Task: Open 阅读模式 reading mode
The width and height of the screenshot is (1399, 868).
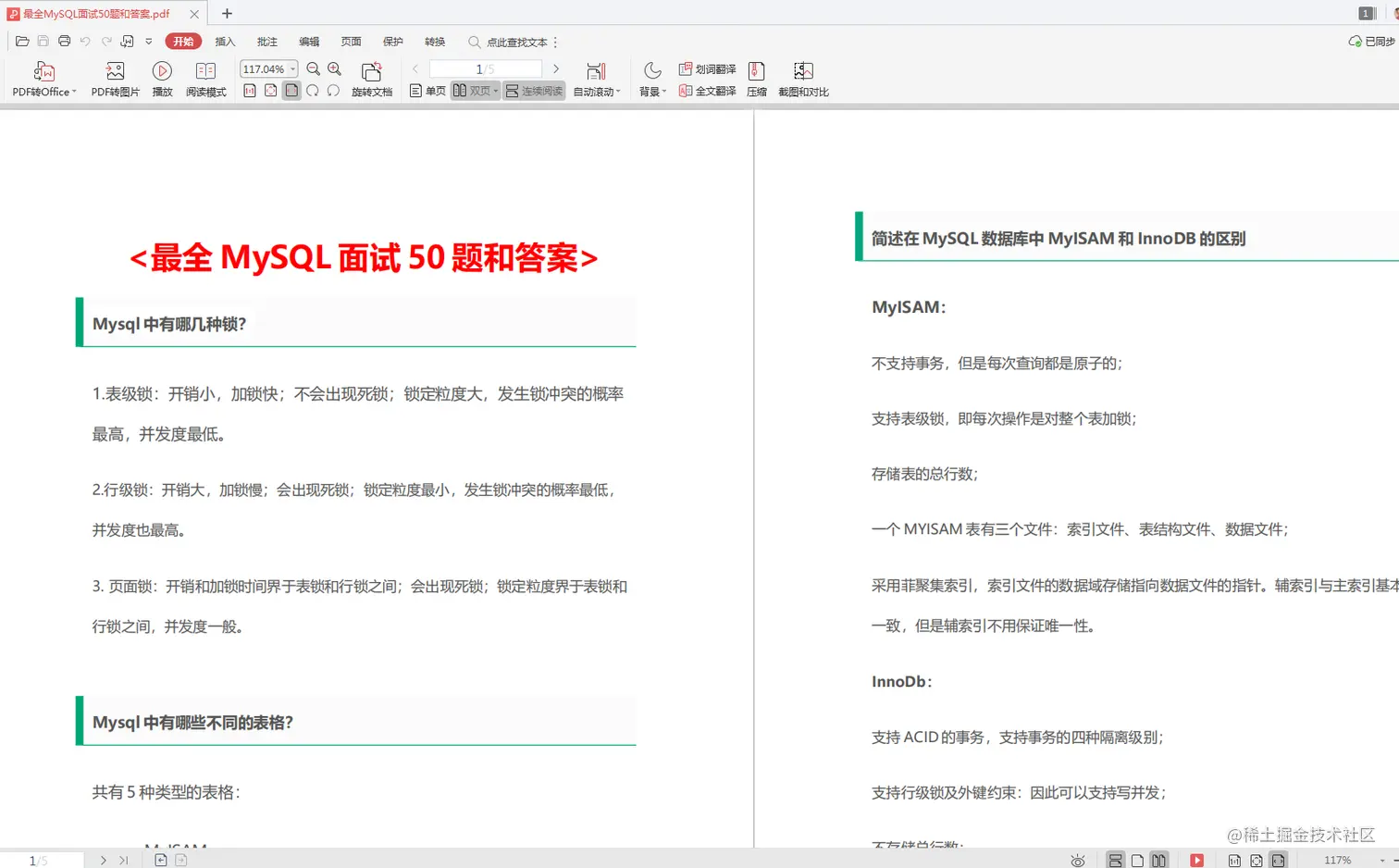Action: 204,76
